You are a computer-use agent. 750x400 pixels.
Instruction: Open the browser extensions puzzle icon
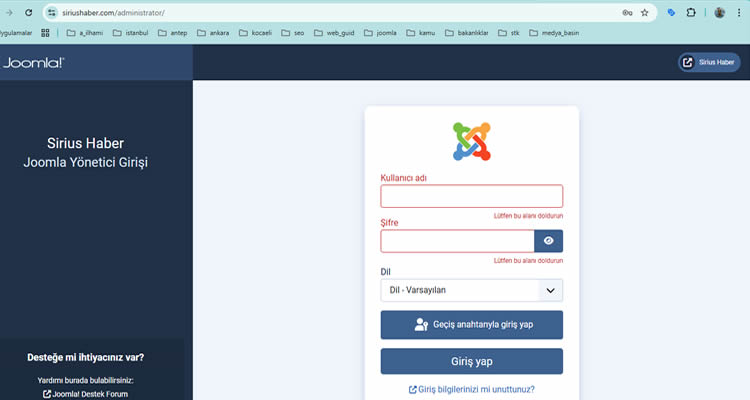click(x=691, y=13)
